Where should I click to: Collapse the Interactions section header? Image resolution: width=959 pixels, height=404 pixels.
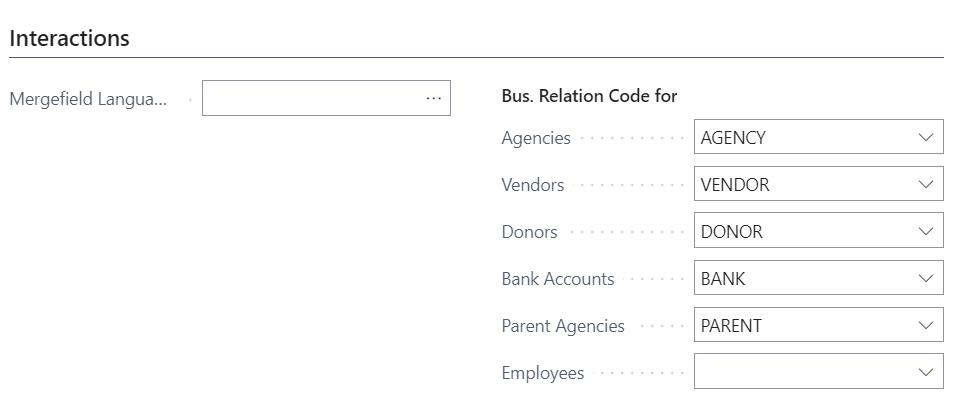coord(70,39)
